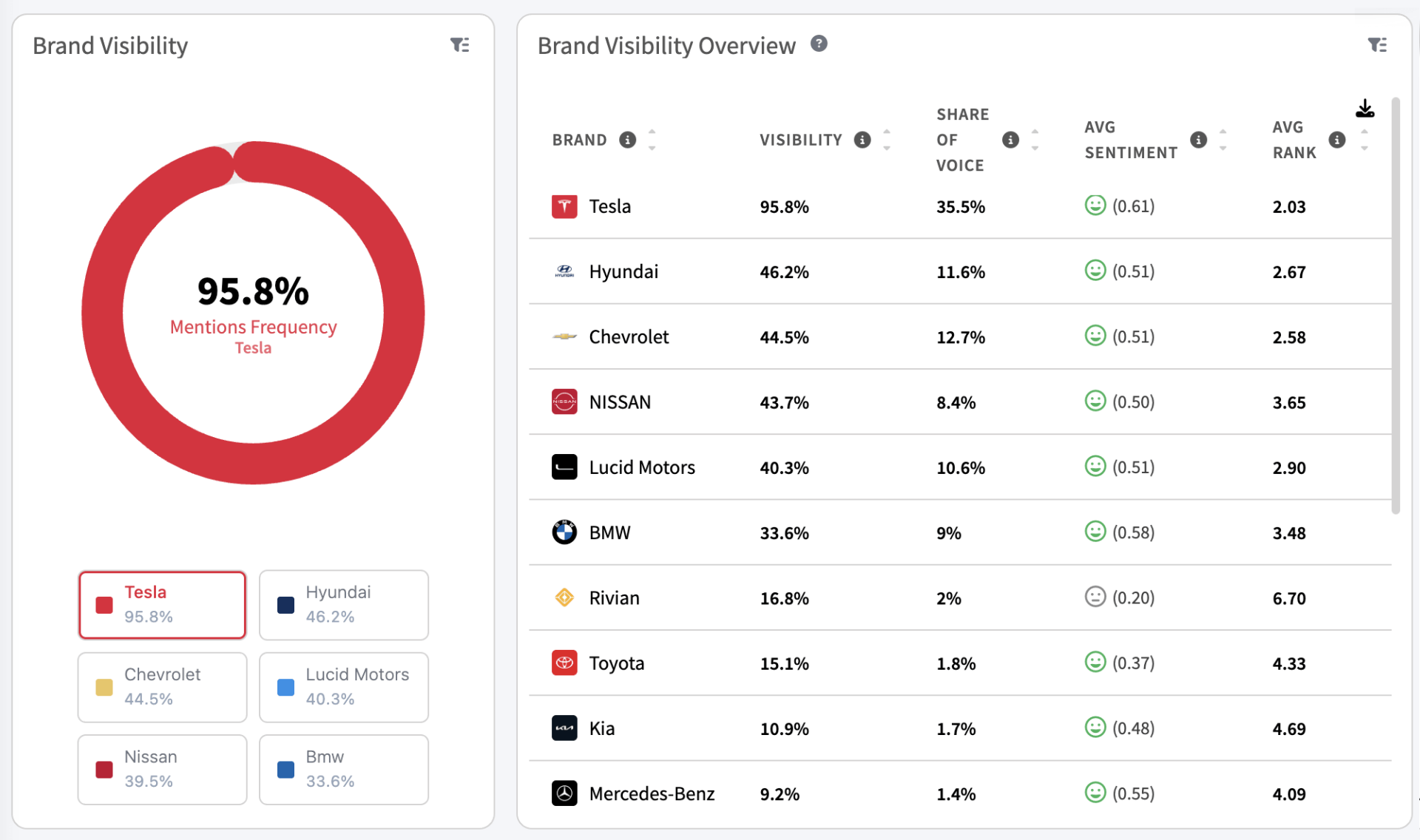Click Kia visibility value 10.9%
This screenshot has width=1420, height=840.
click(784, 728)
